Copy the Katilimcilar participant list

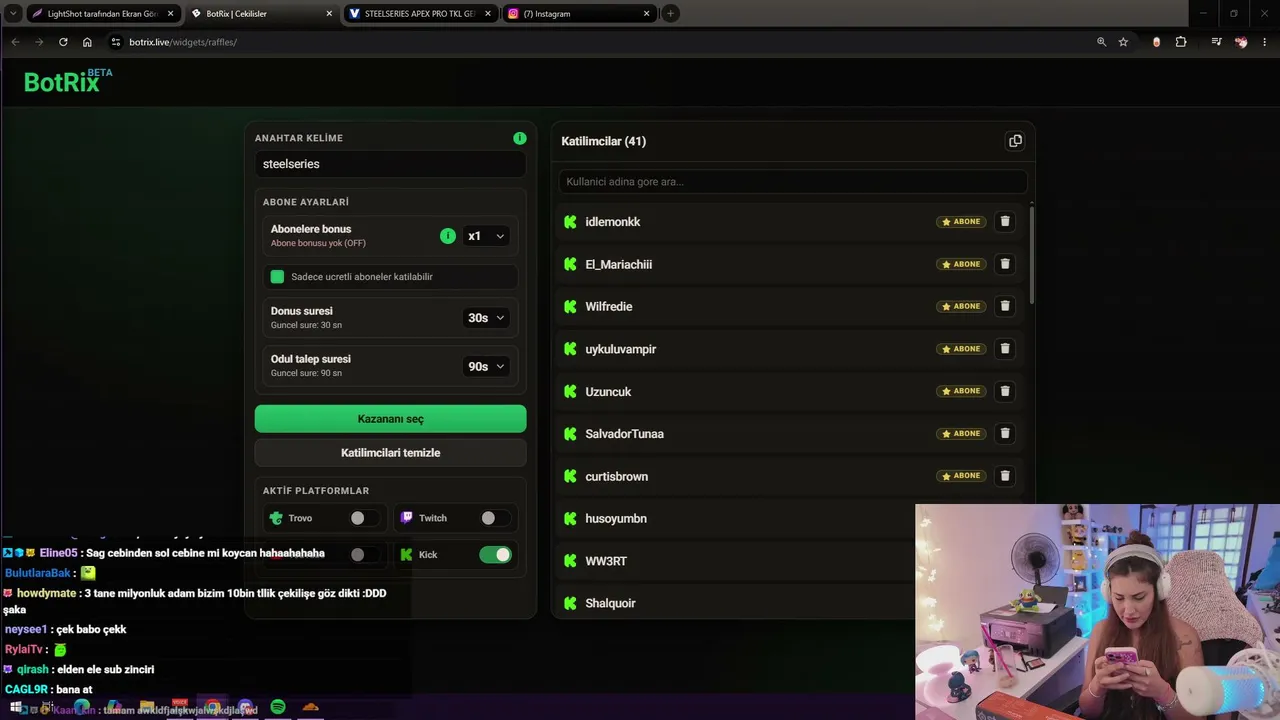1015,141
